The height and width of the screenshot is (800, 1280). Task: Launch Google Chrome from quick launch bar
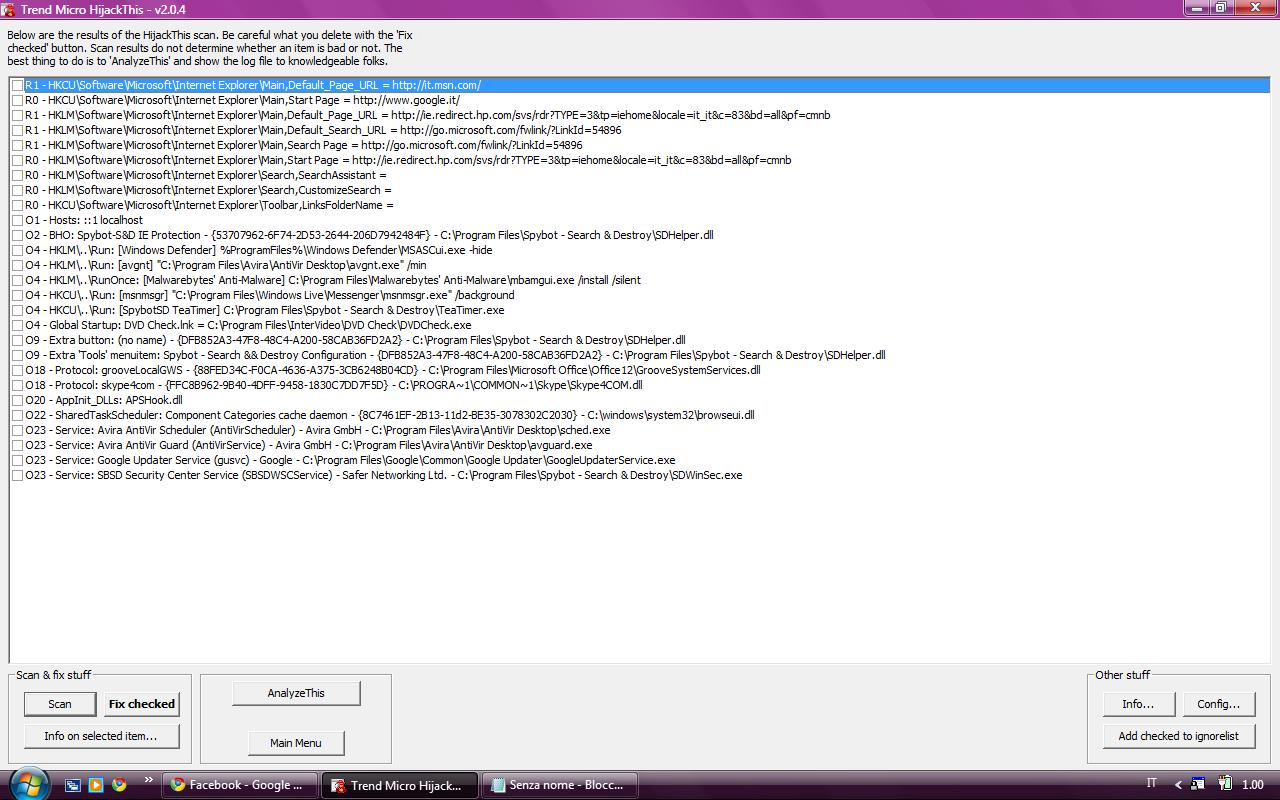tap(119, 785)
